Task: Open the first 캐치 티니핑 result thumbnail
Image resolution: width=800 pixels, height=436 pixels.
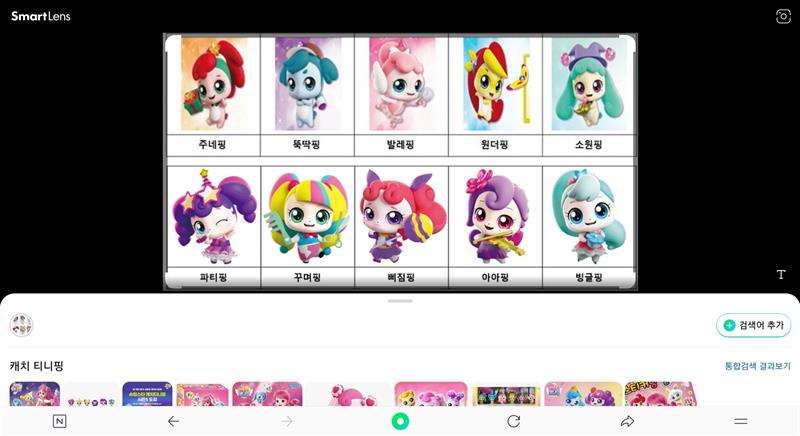Action: 35,394
